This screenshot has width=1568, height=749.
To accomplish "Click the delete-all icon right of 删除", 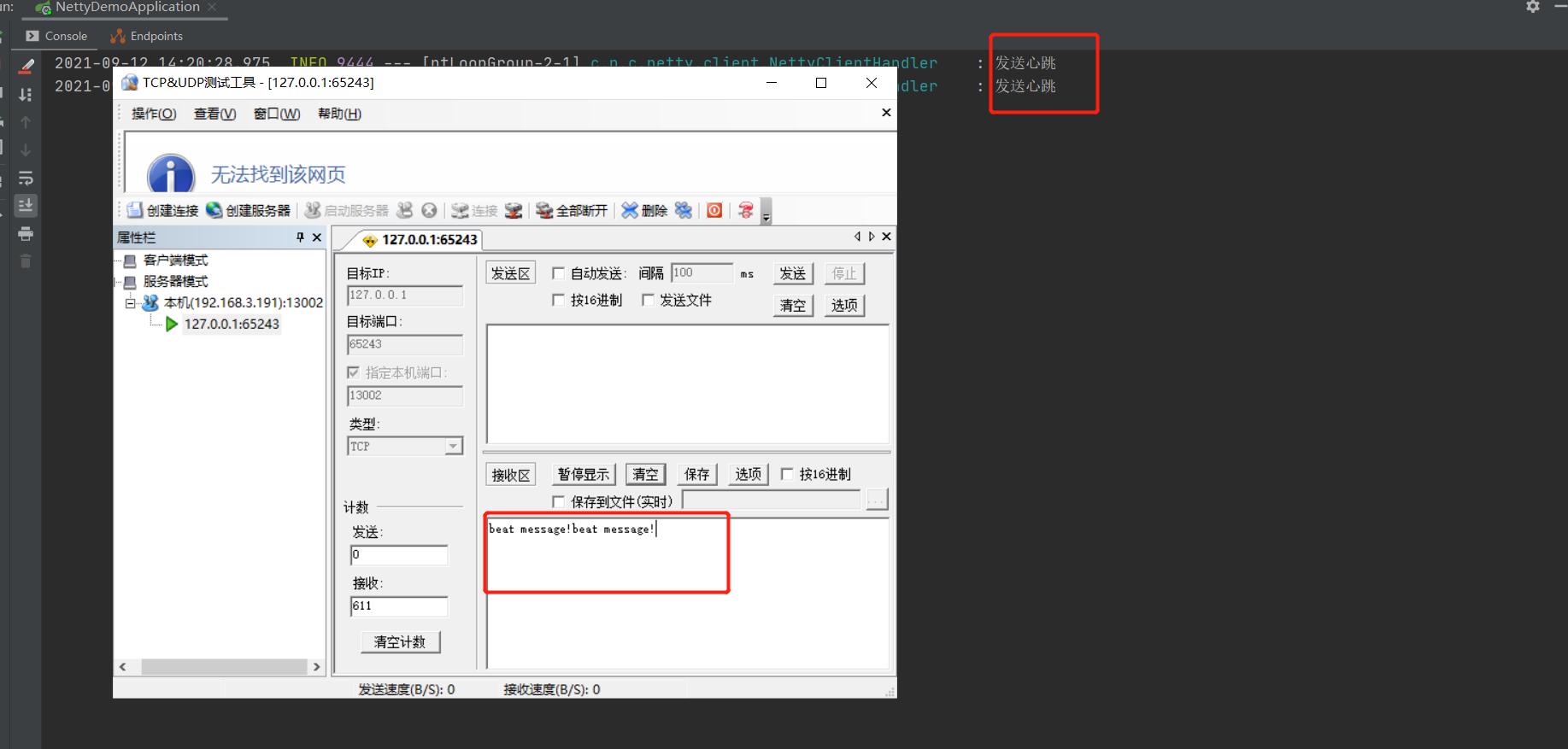I will click(x=684, y=210).
